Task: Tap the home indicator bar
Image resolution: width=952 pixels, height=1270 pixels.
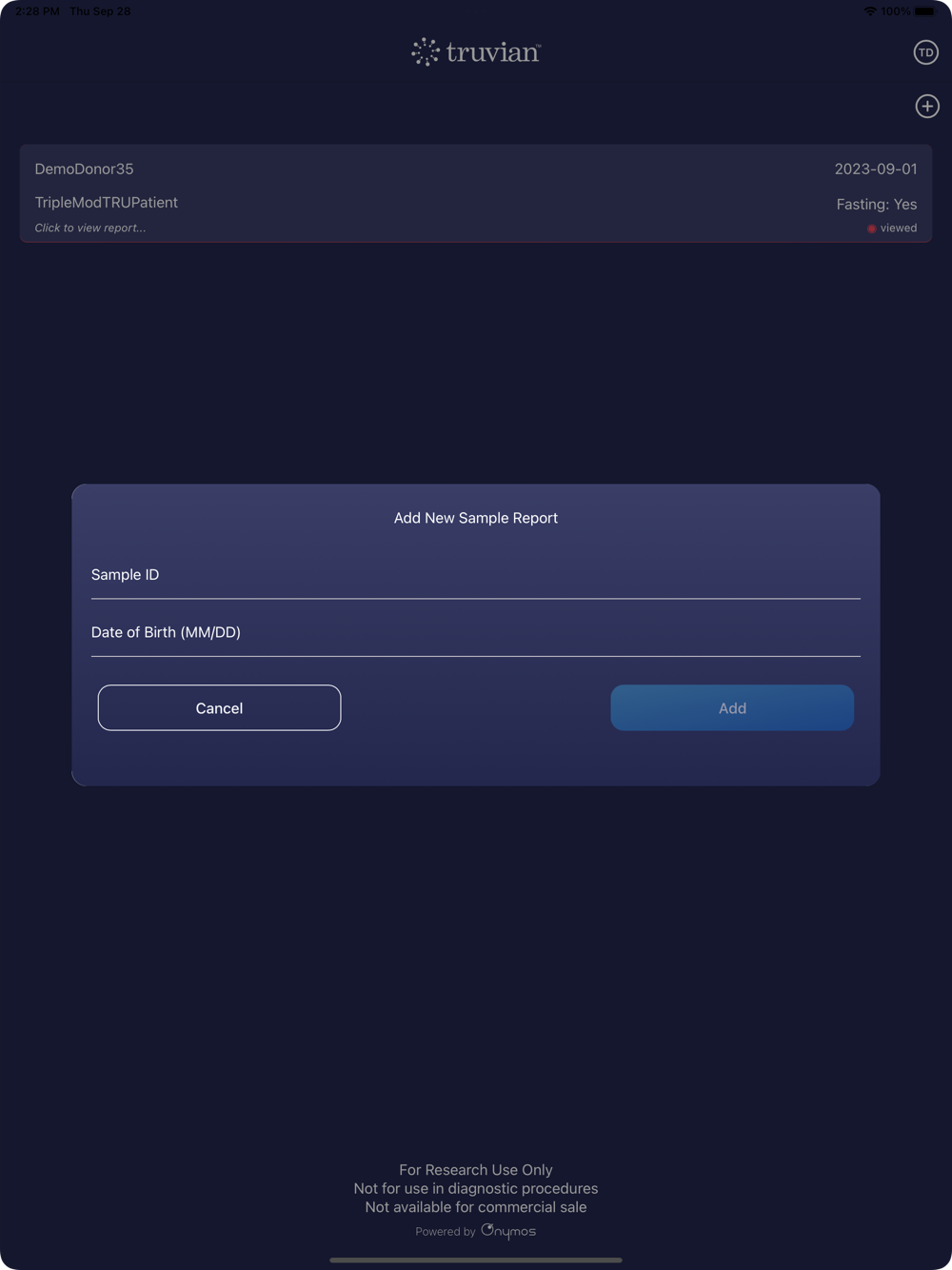Action: (x=476, y=1260)
